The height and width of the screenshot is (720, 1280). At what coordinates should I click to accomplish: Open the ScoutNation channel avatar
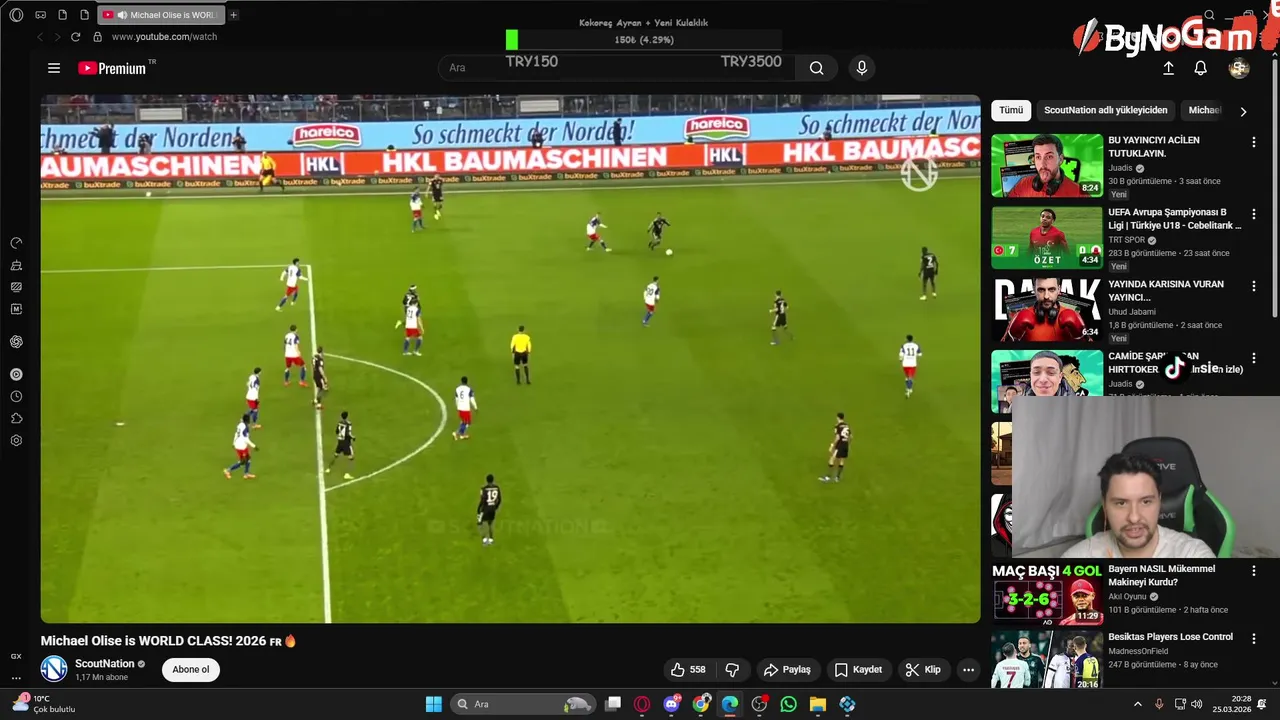point(54,669)
